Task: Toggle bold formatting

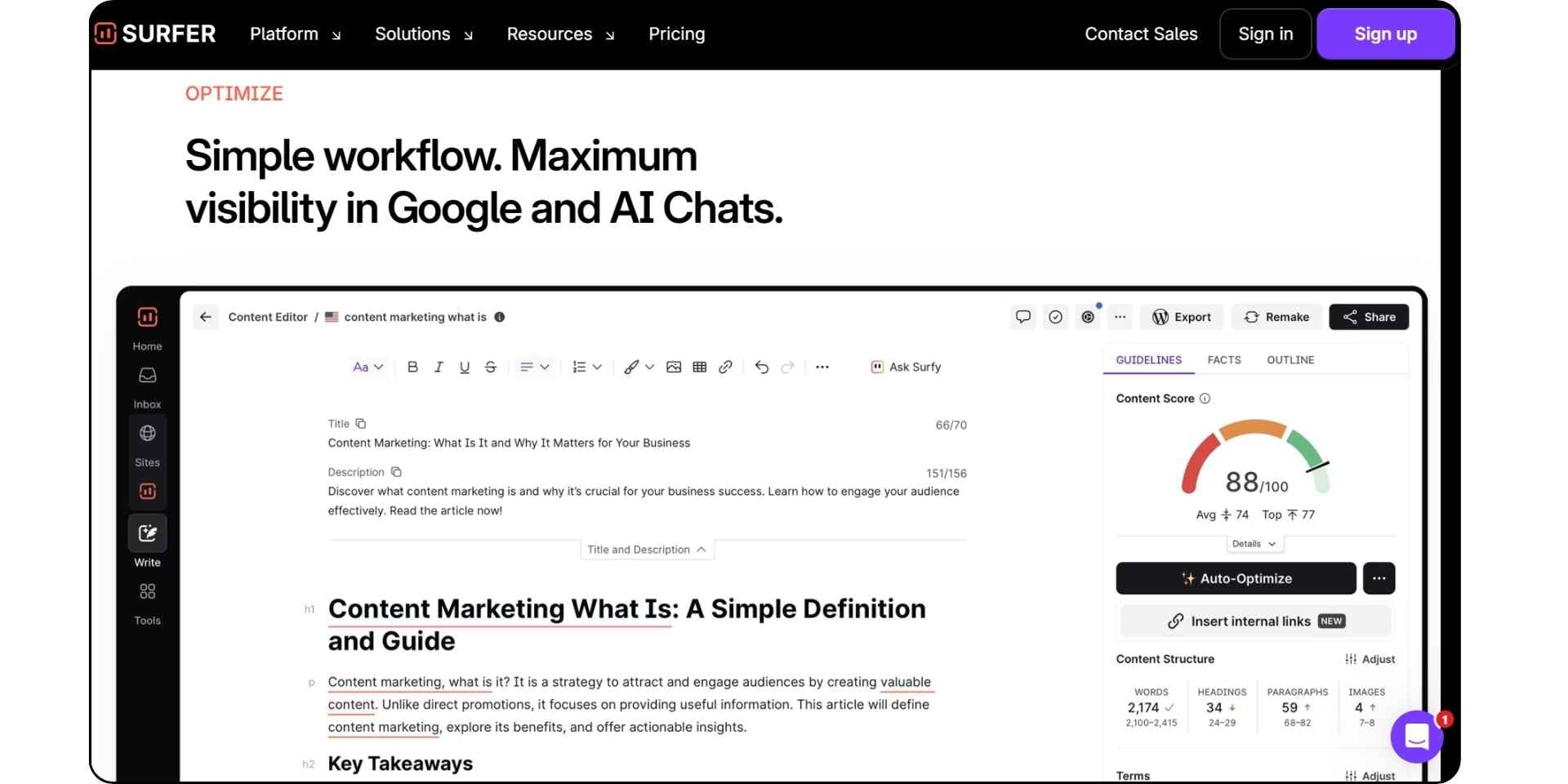Action: [x=412, y=367]
